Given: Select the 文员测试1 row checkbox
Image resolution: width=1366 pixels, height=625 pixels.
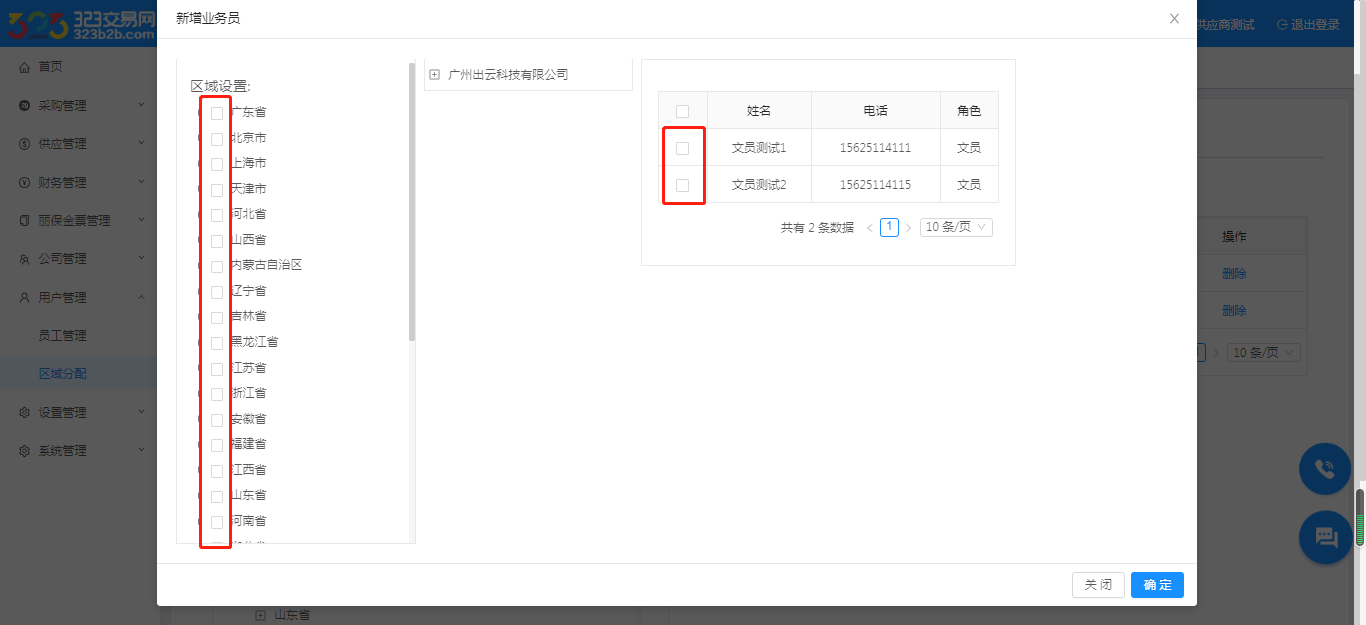Looking at the screenshot, I should (683, 148).
